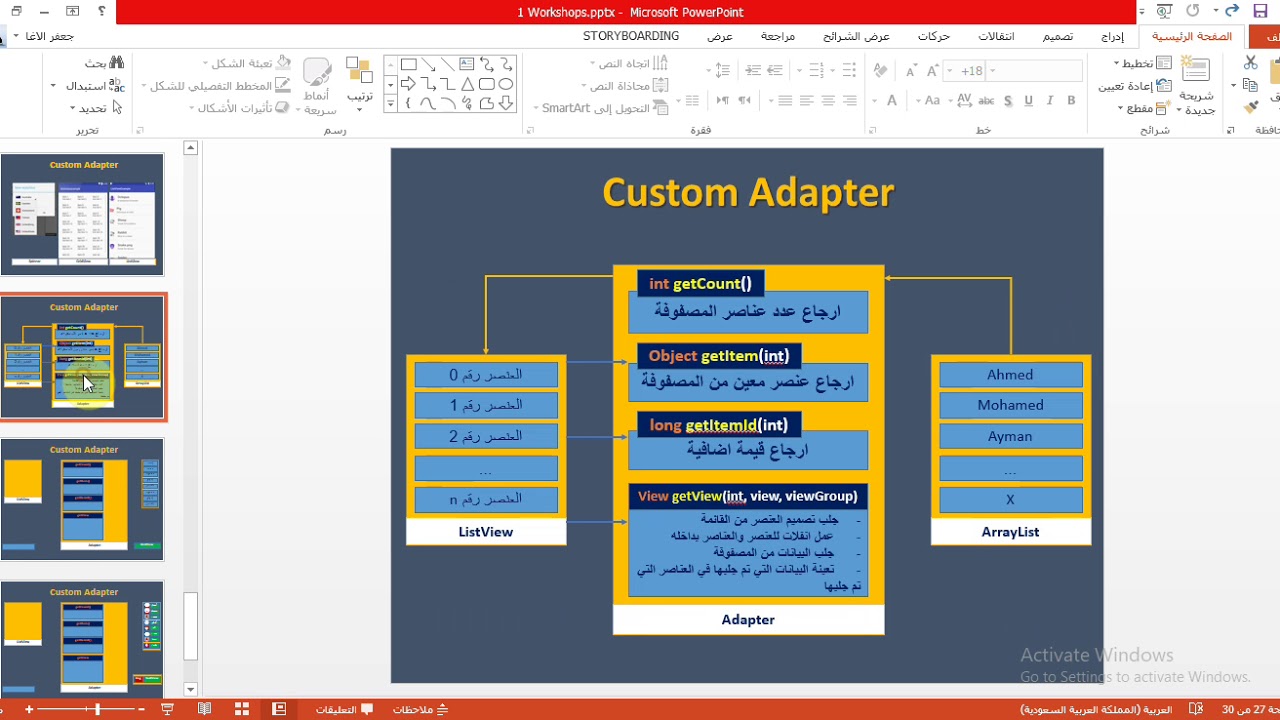Toggle Italic formatting
This screenshot has width=1280, height=720.
point(1049,100)
